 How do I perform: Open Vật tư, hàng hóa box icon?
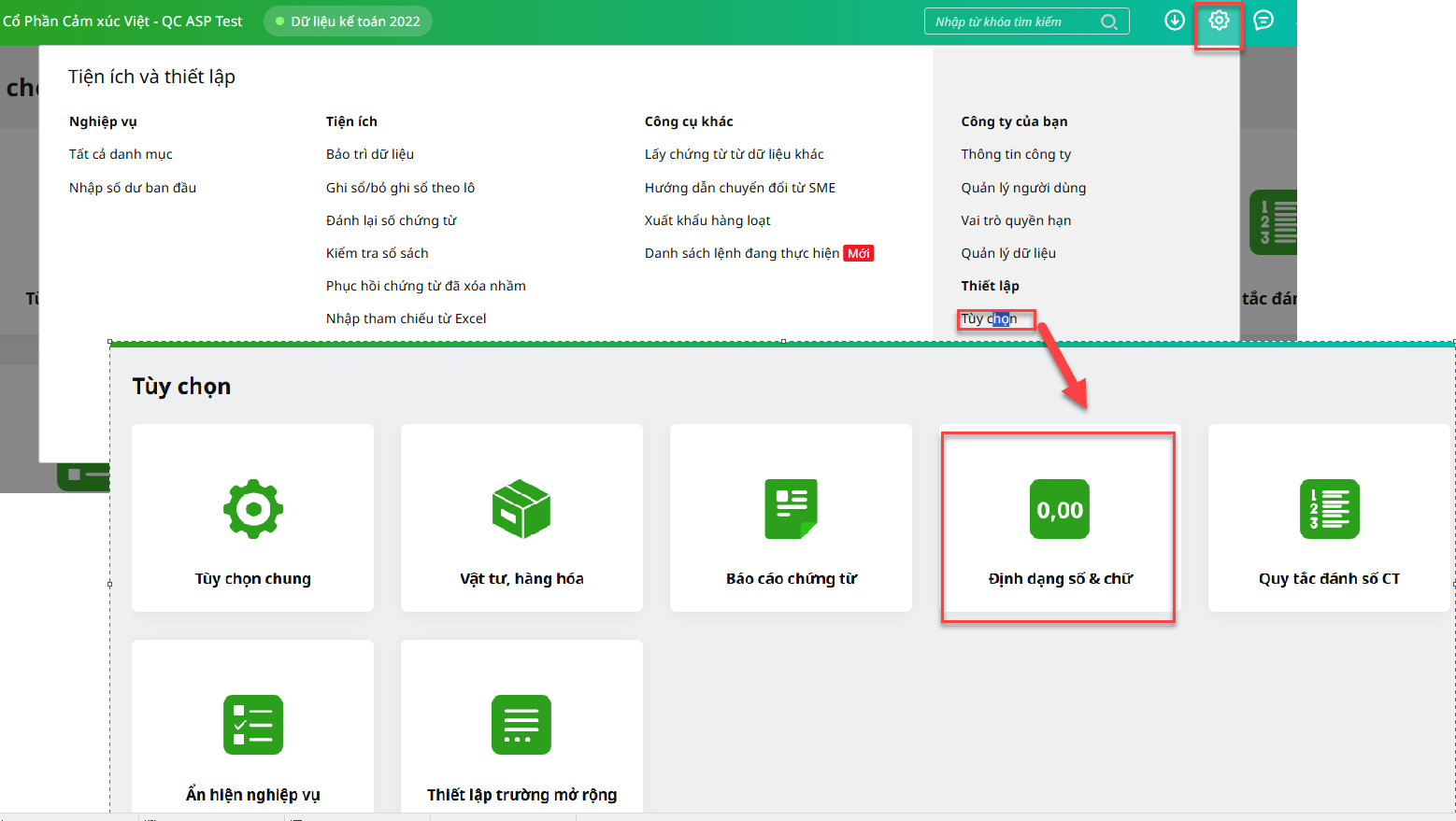pos(521,509)
